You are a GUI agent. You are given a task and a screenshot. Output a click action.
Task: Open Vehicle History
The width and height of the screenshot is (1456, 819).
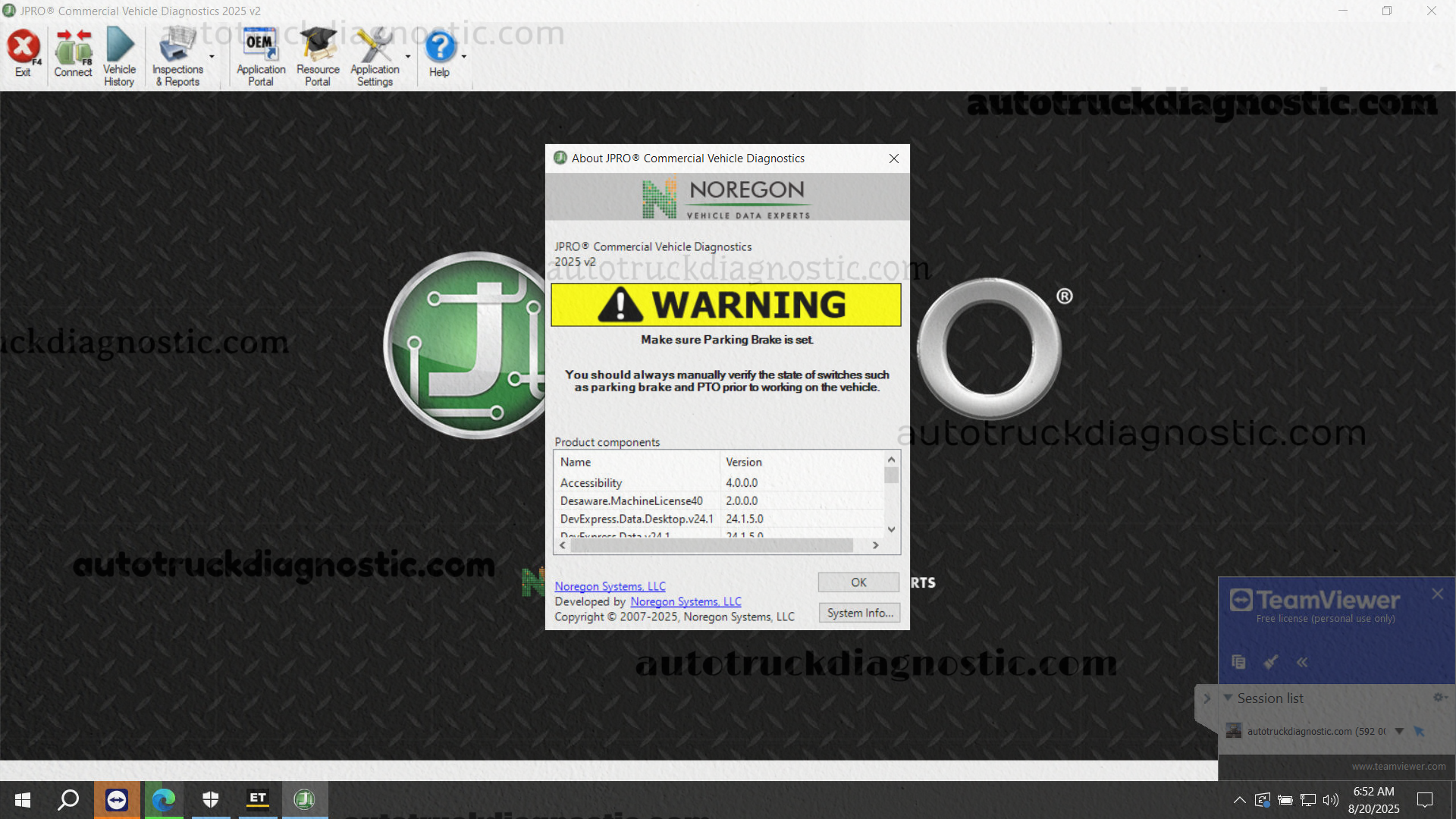[119, 57]
